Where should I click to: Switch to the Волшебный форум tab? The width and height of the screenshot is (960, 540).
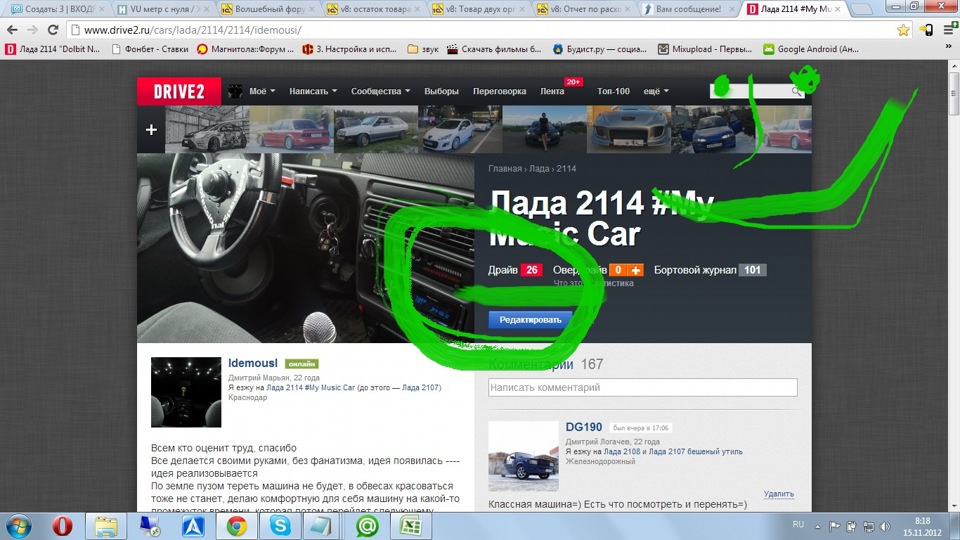coord(268,9)
